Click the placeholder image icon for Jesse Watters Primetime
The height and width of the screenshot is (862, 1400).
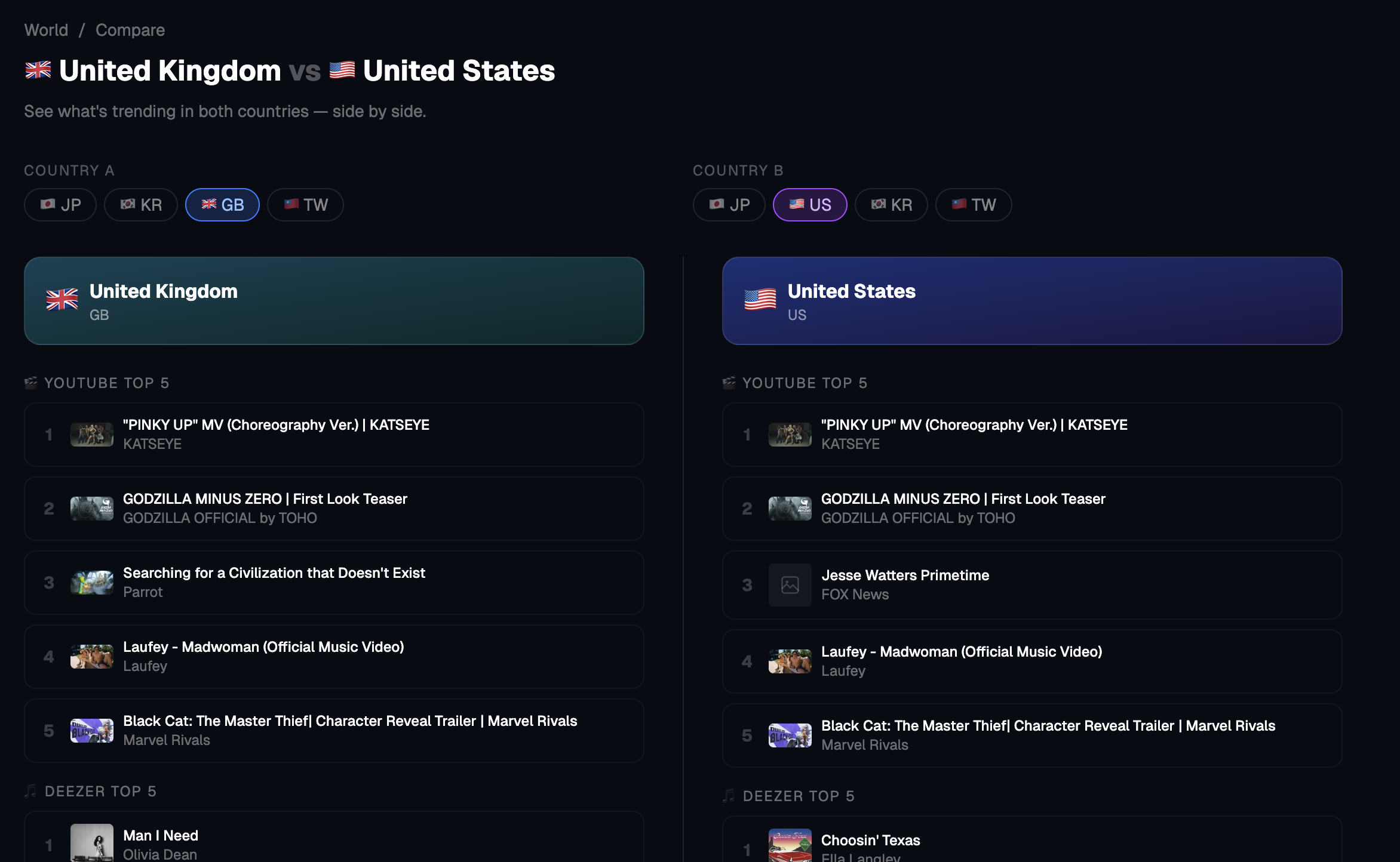coord(790,585)
